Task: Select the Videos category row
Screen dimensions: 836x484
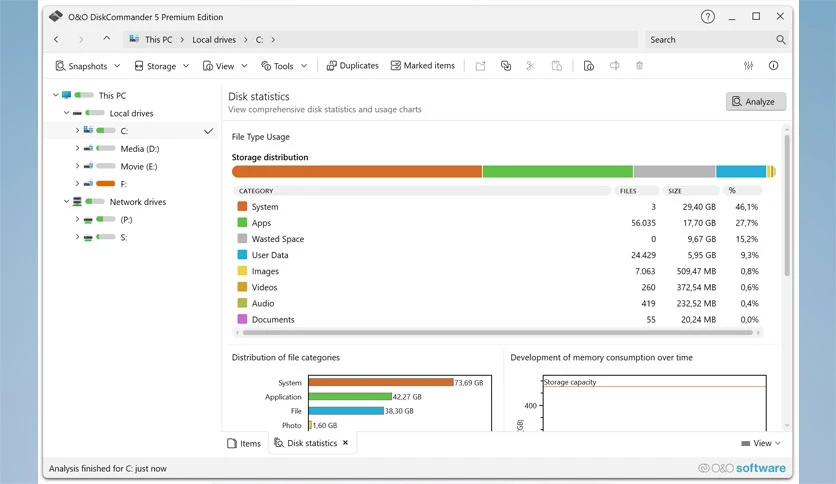Action: [x=497, y=287]
